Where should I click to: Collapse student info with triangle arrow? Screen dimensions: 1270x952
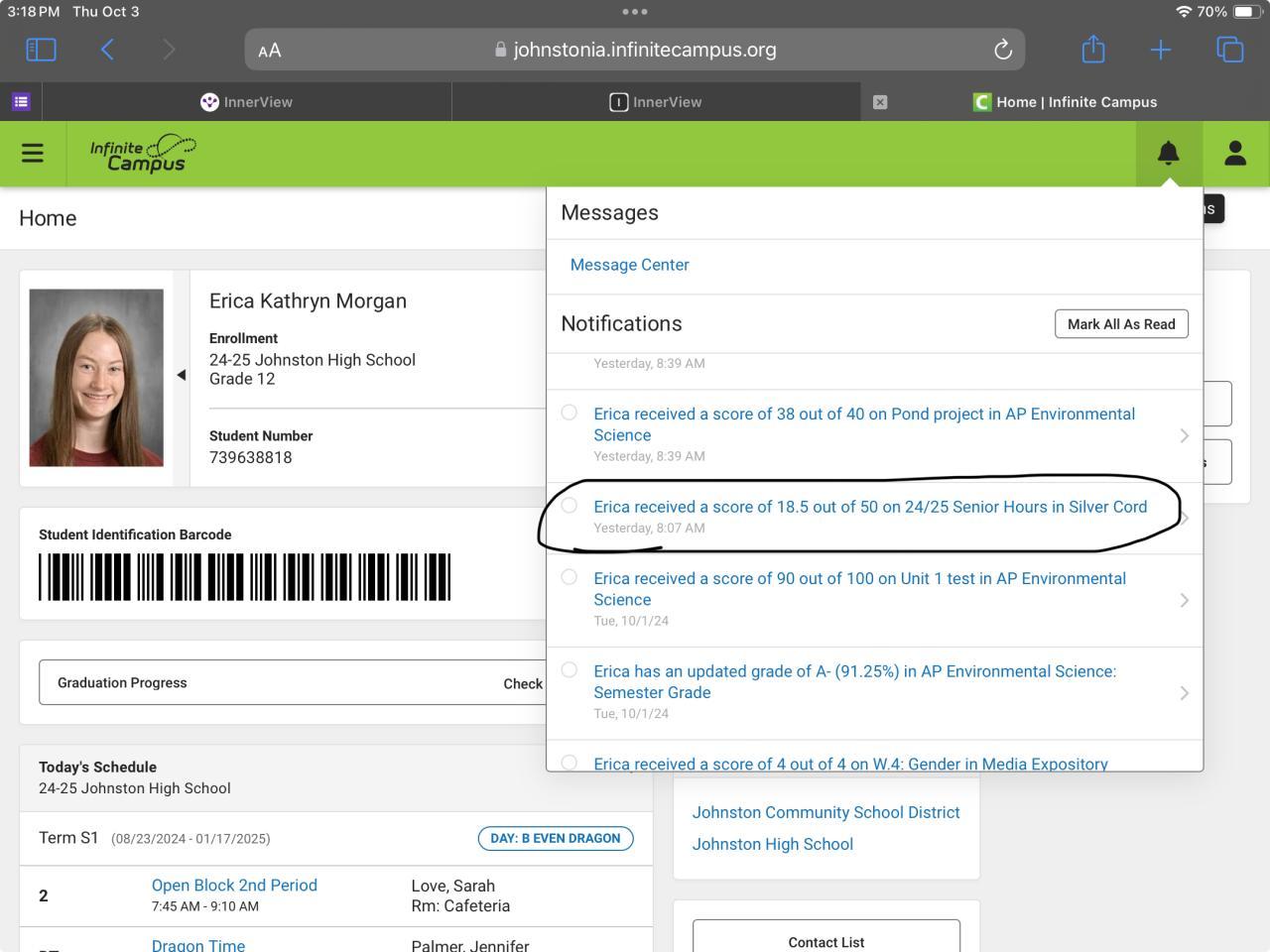tap(181, 375)
